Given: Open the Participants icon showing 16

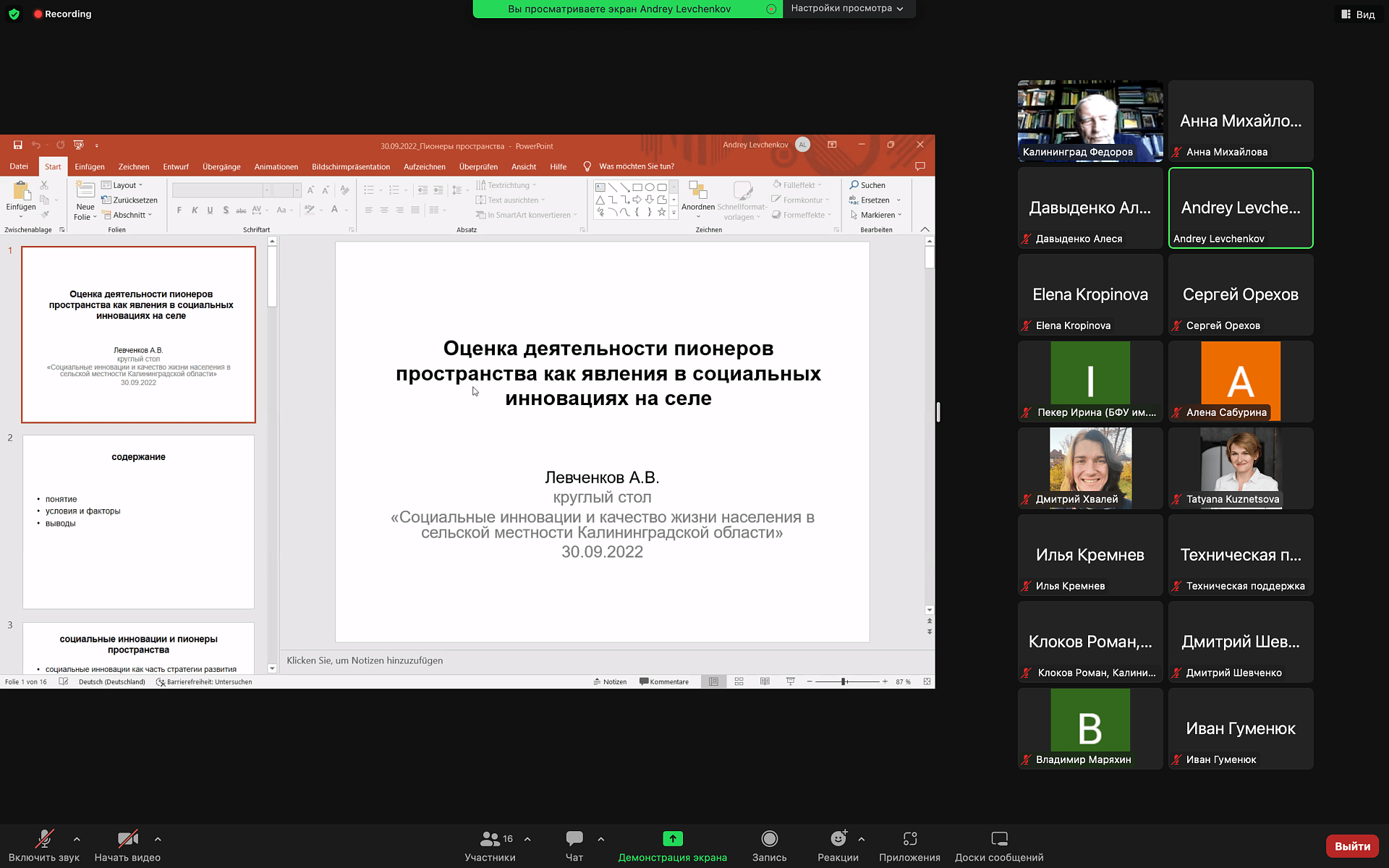Looking at the screenshot, I should pos(490,838).
